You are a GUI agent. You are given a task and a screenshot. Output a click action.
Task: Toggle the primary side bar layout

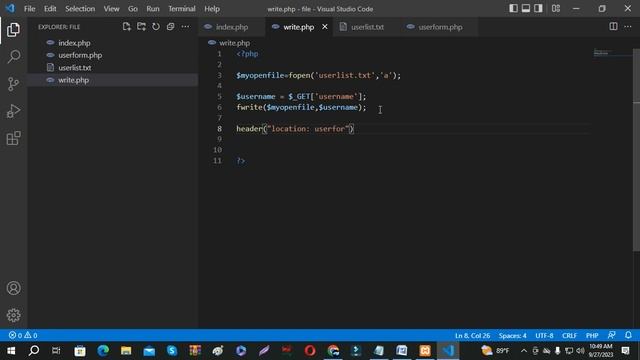coord(513,8)
